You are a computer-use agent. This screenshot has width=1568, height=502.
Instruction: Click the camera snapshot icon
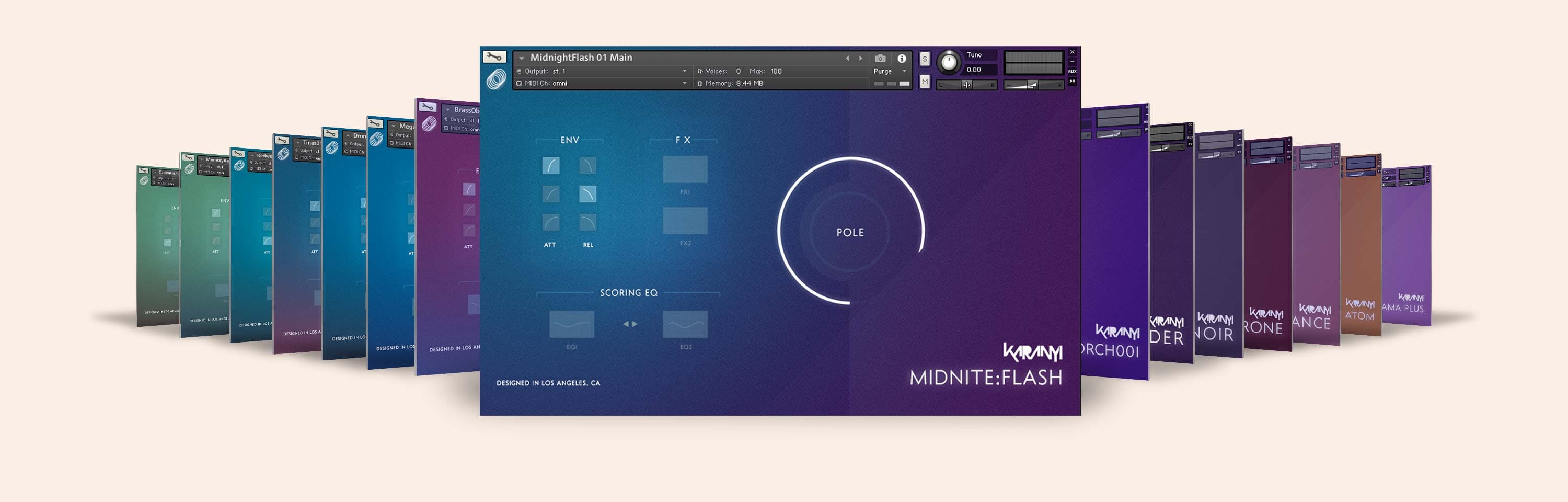880,59
